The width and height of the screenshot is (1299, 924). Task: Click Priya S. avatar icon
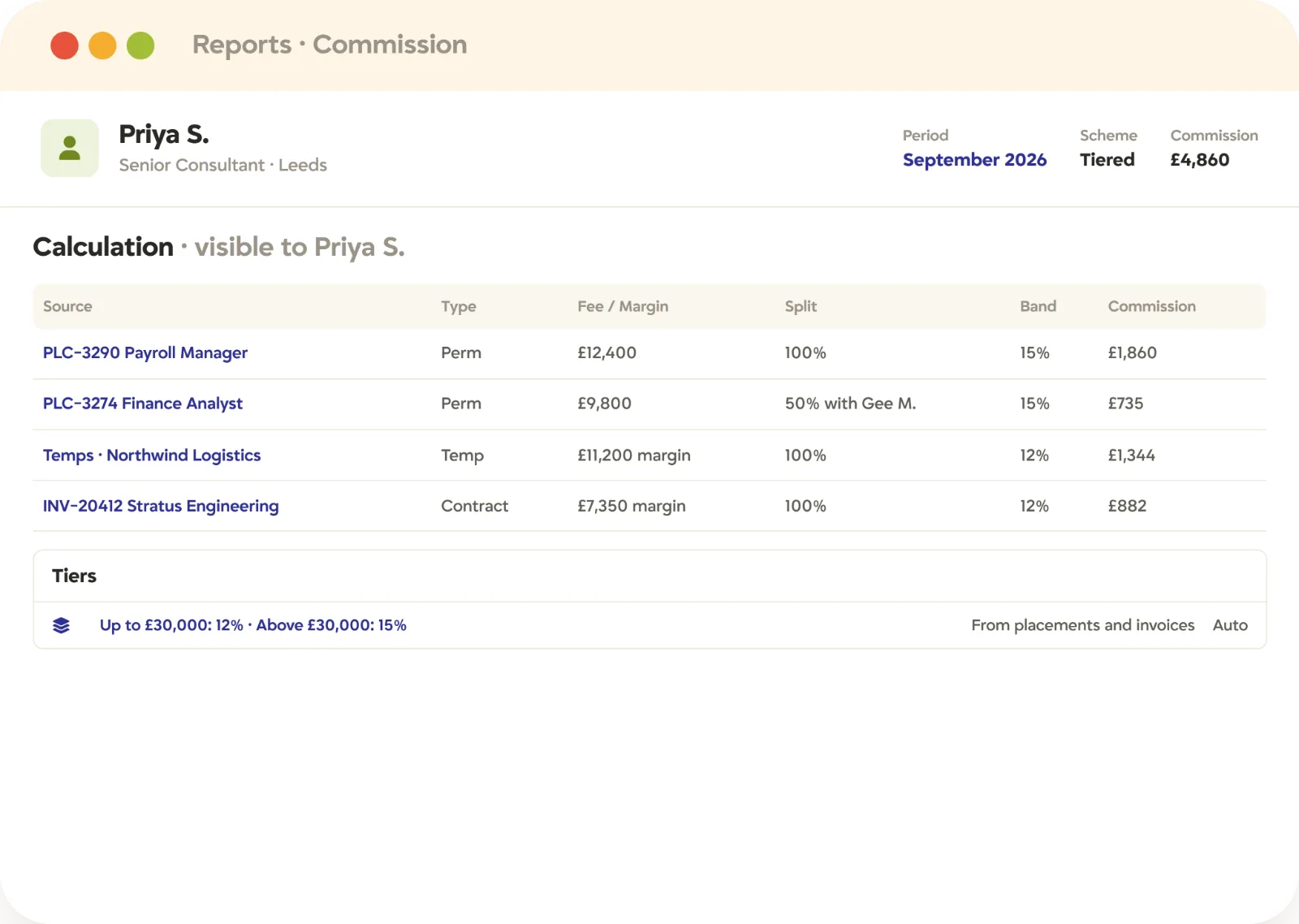coord(70,148)
